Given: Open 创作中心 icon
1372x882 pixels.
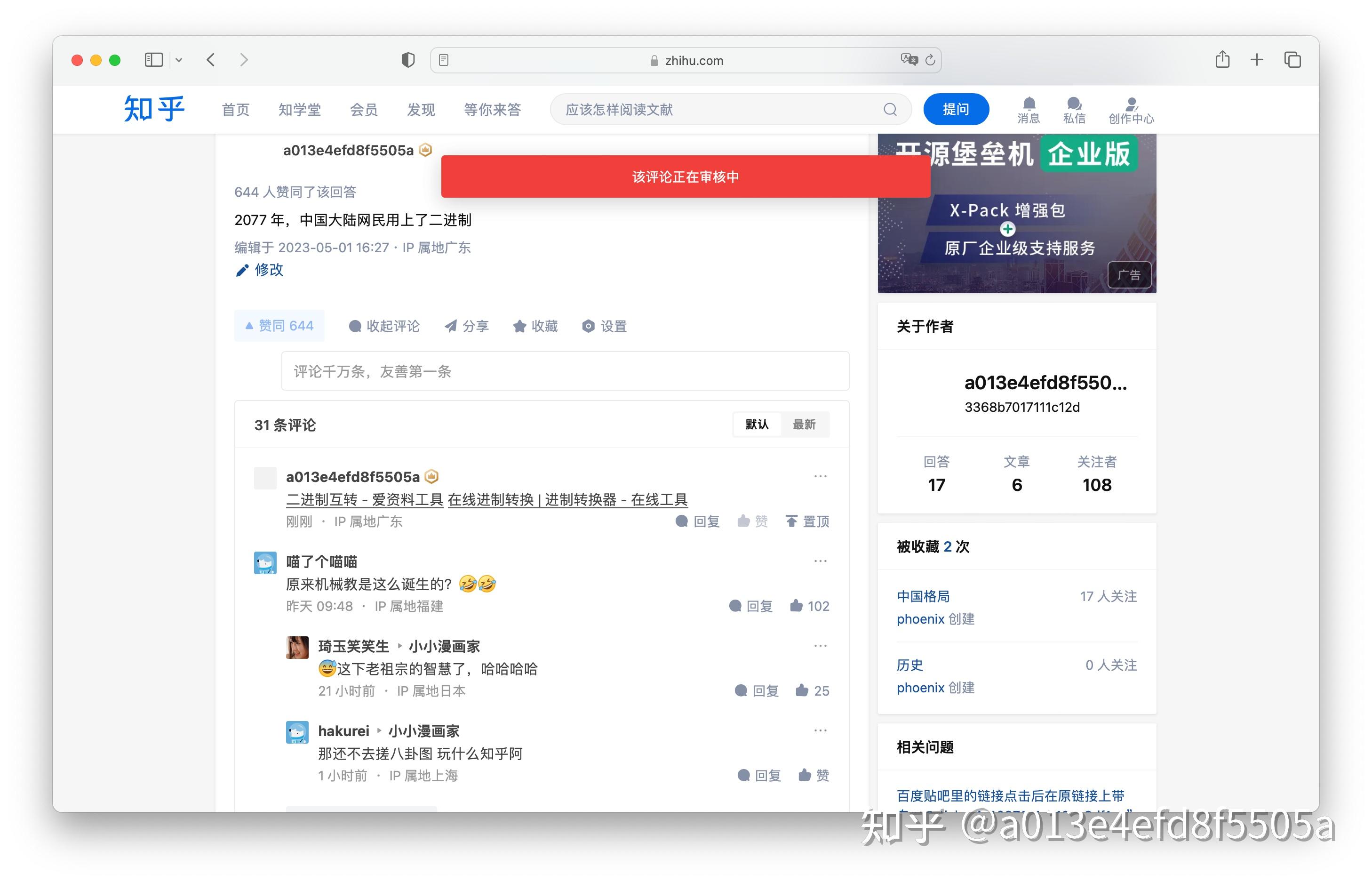Looking at the screenshot, I should pos(1131,110).
